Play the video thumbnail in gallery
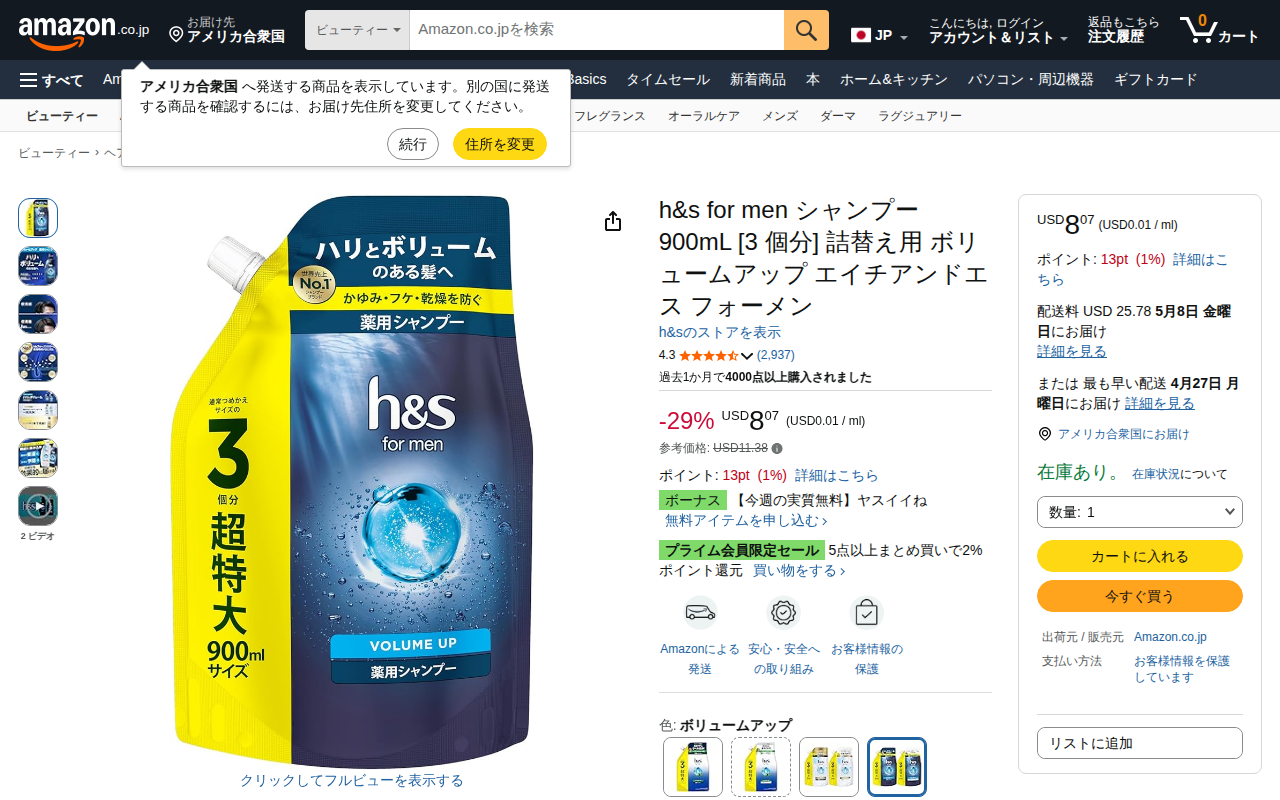This screenshot has width=1280, height=800. pos(38,506)
